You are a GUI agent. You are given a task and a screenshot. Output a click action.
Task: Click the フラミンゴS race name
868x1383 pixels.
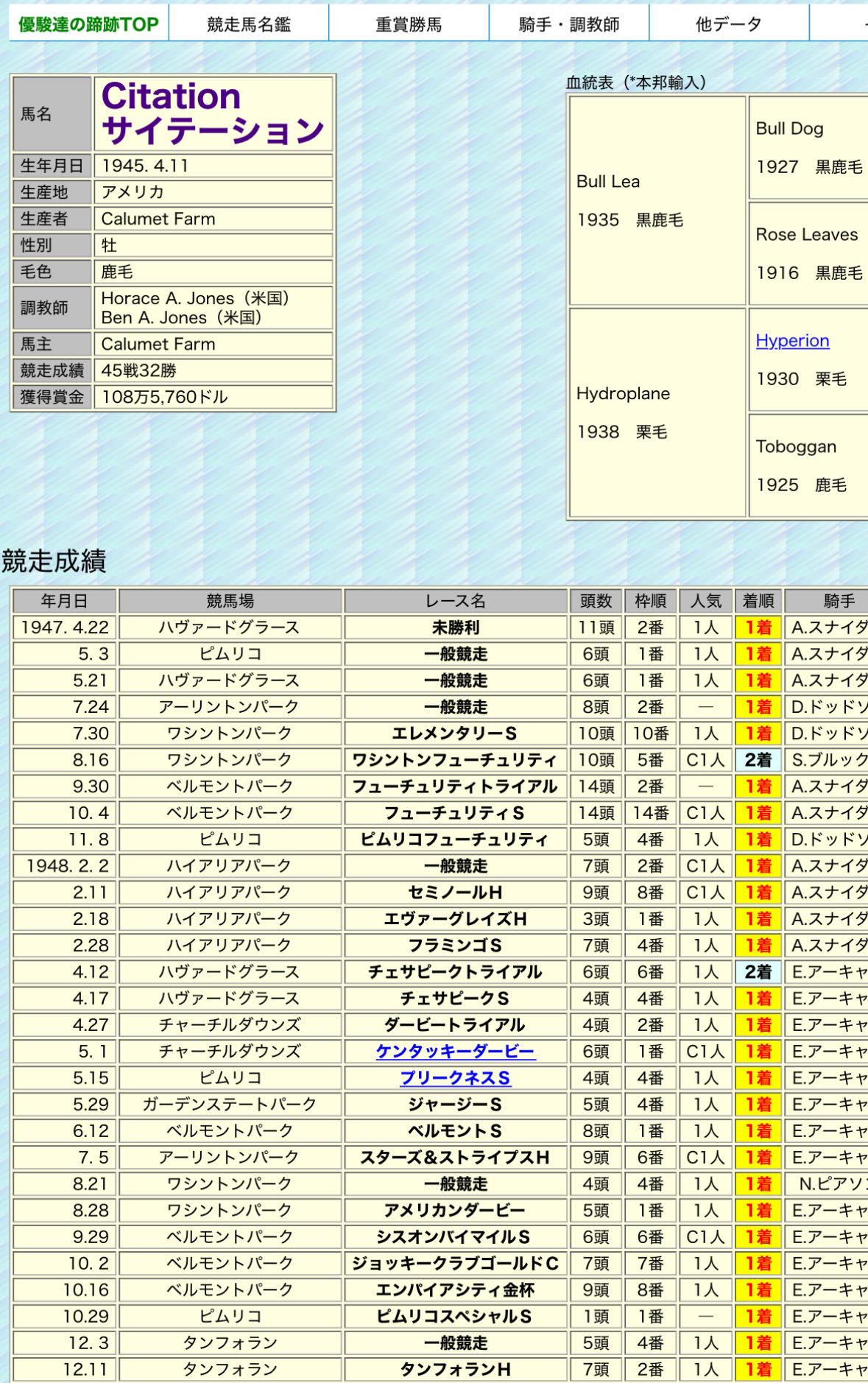tap(456, 946)
